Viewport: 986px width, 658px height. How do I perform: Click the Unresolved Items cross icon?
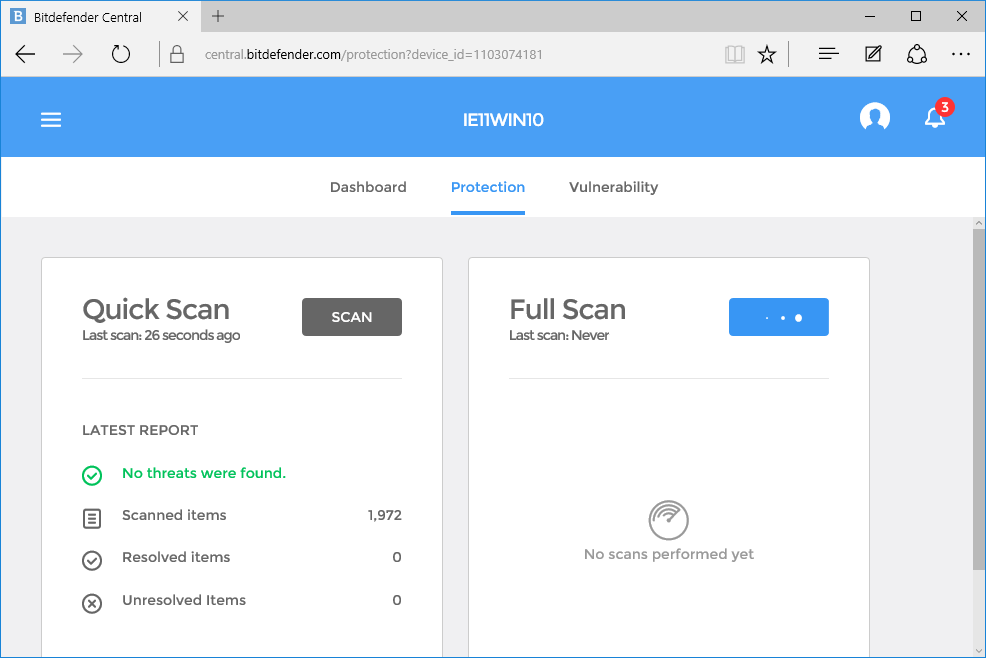click(92, 603)
